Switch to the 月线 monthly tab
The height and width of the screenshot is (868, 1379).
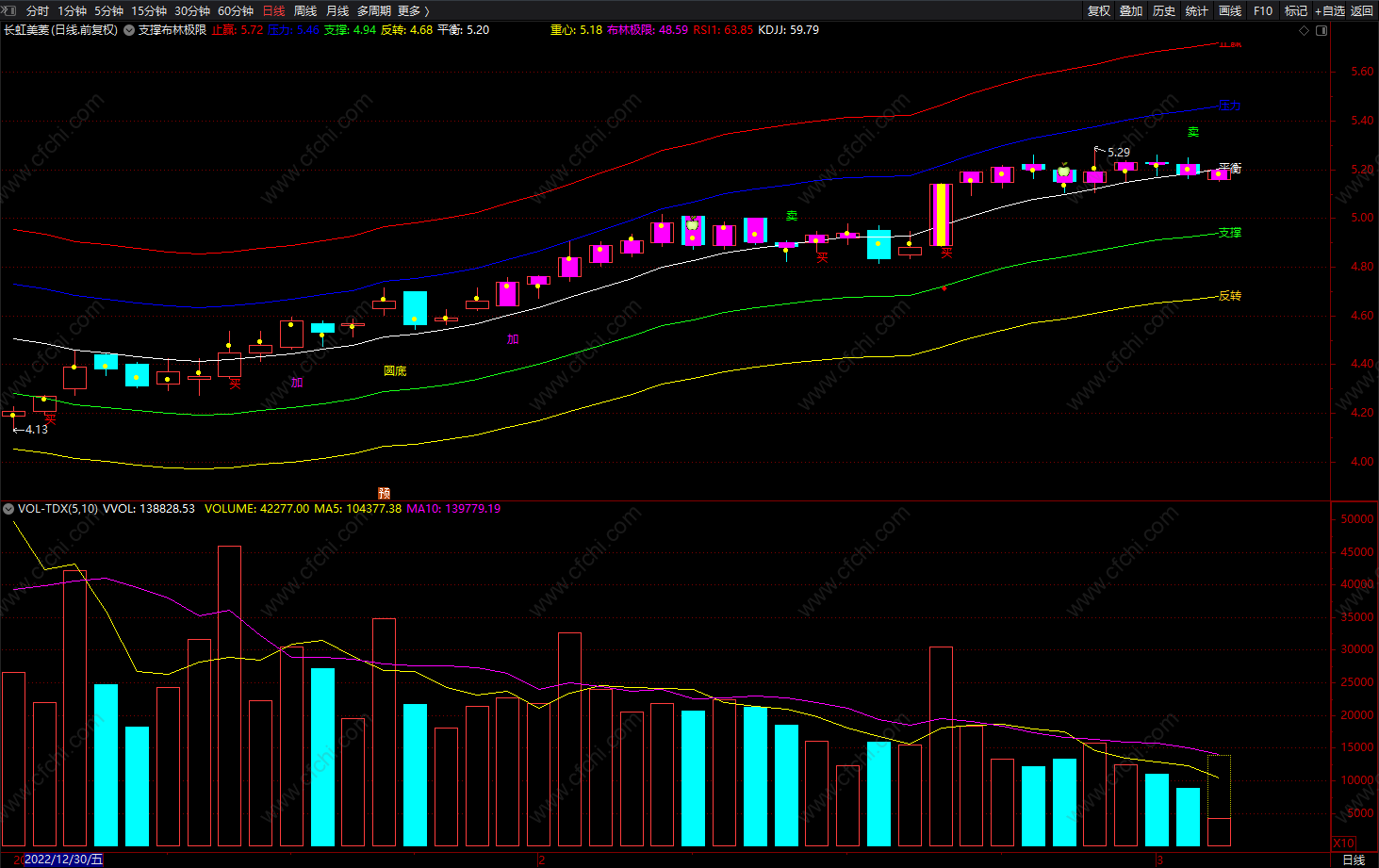pyautogui.click(x=337, y=10)
